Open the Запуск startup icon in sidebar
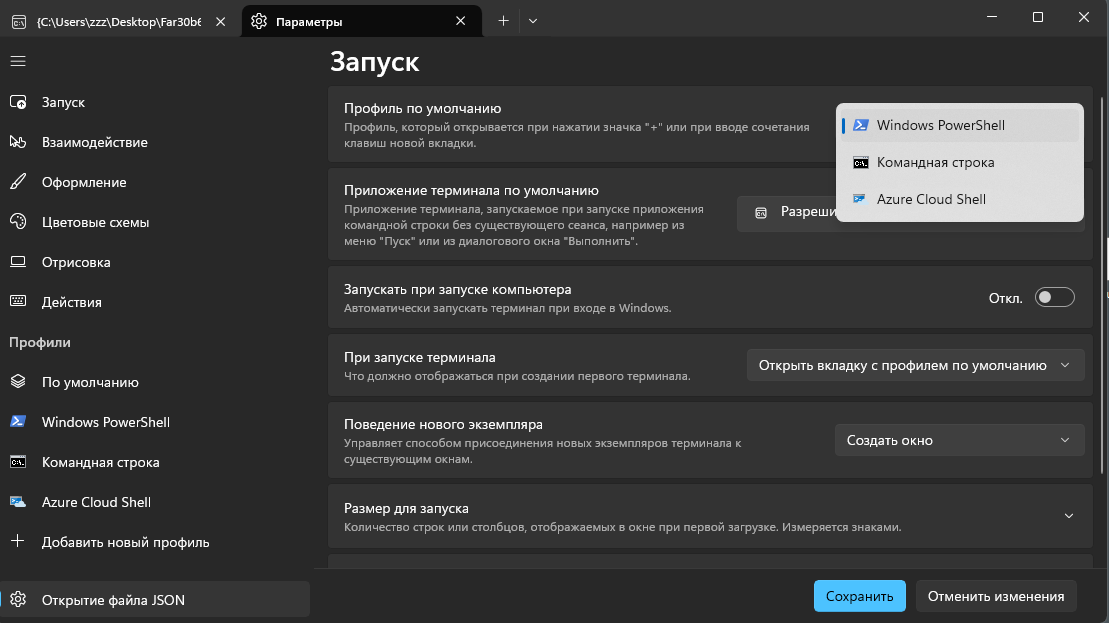Viewport: 1109px width, 623px height. [x=18, y=103]
